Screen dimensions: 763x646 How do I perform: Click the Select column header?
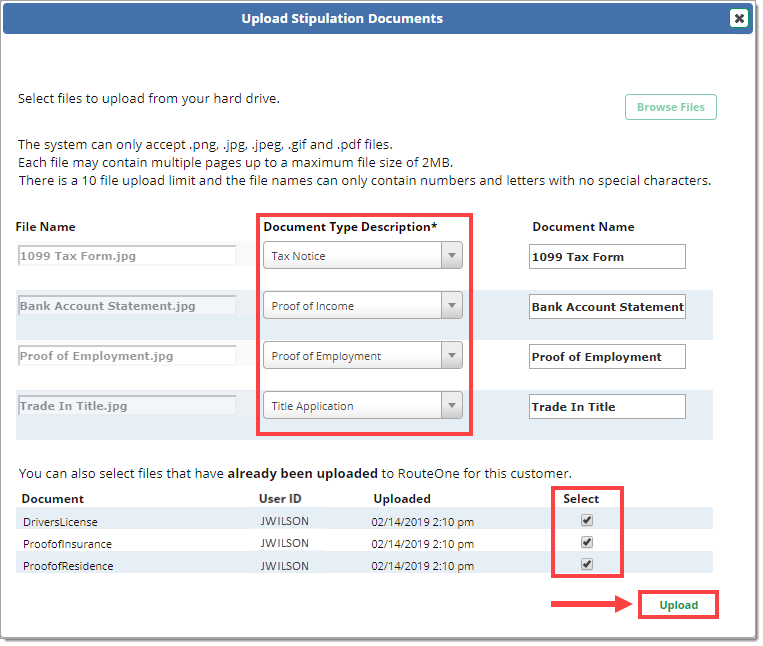[581, 498]
